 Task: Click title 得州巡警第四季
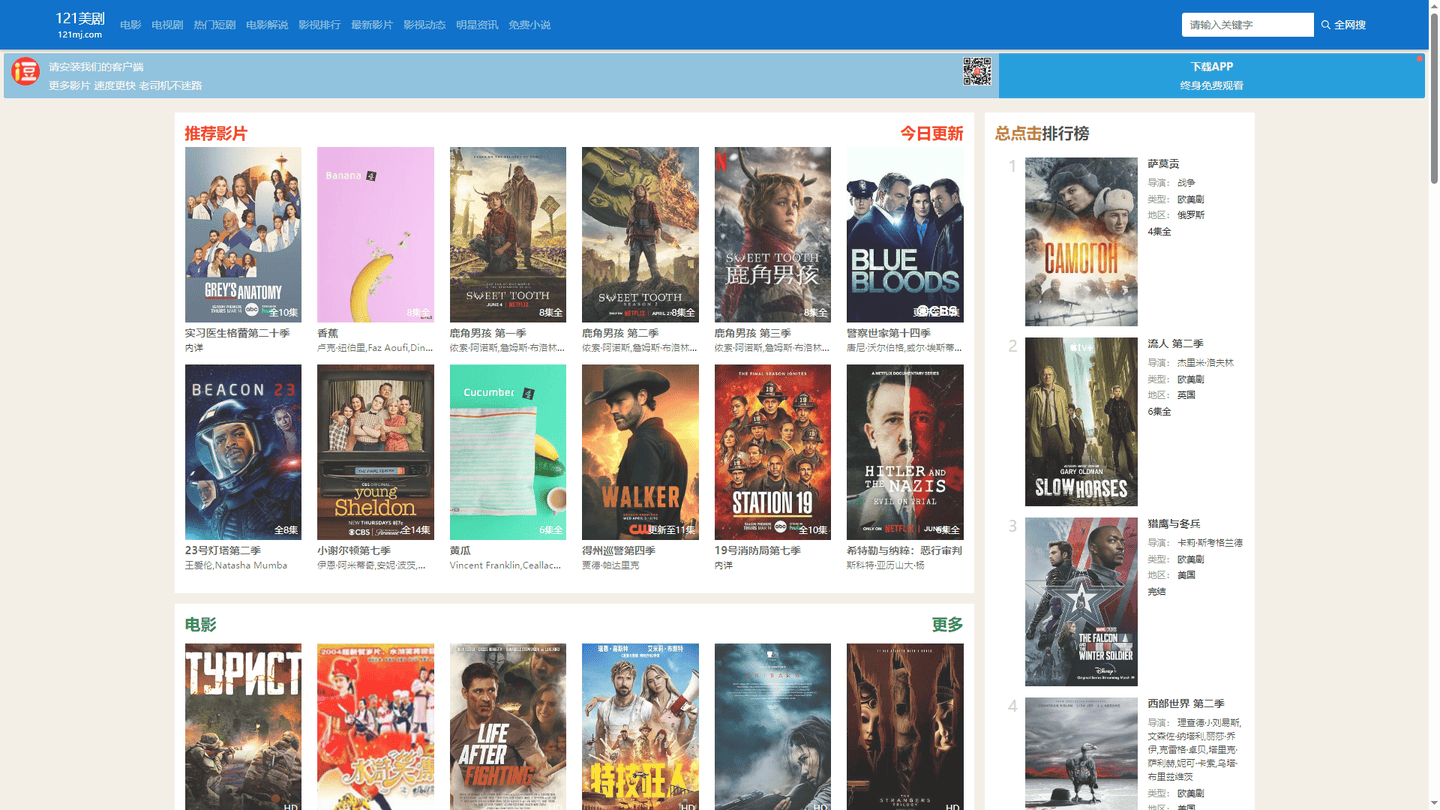pos(619,551)
